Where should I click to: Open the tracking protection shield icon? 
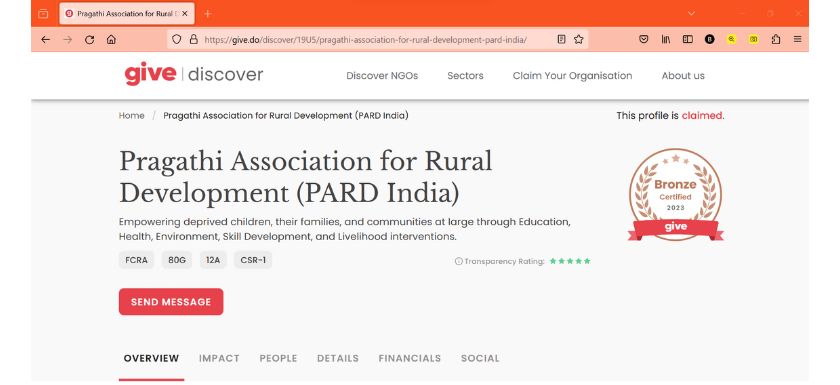pos(177,39)
